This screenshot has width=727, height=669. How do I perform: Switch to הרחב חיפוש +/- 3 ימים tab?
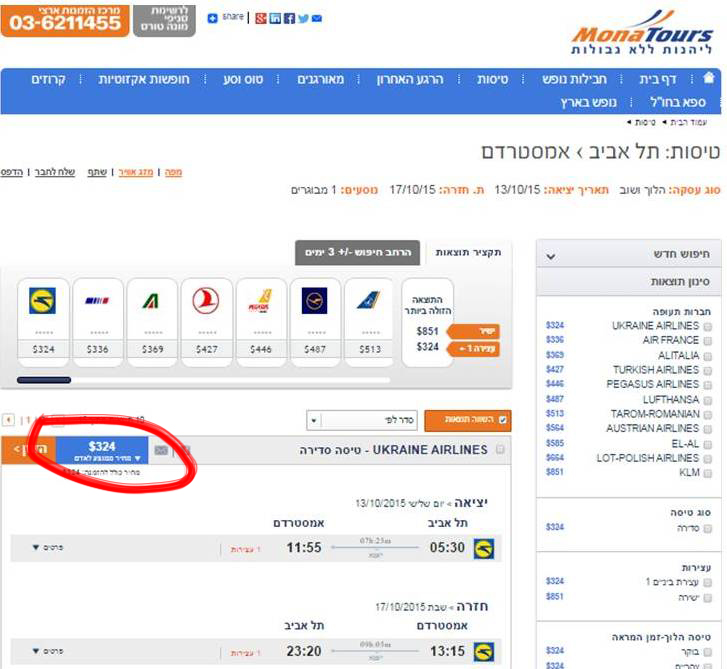[357, 252]
